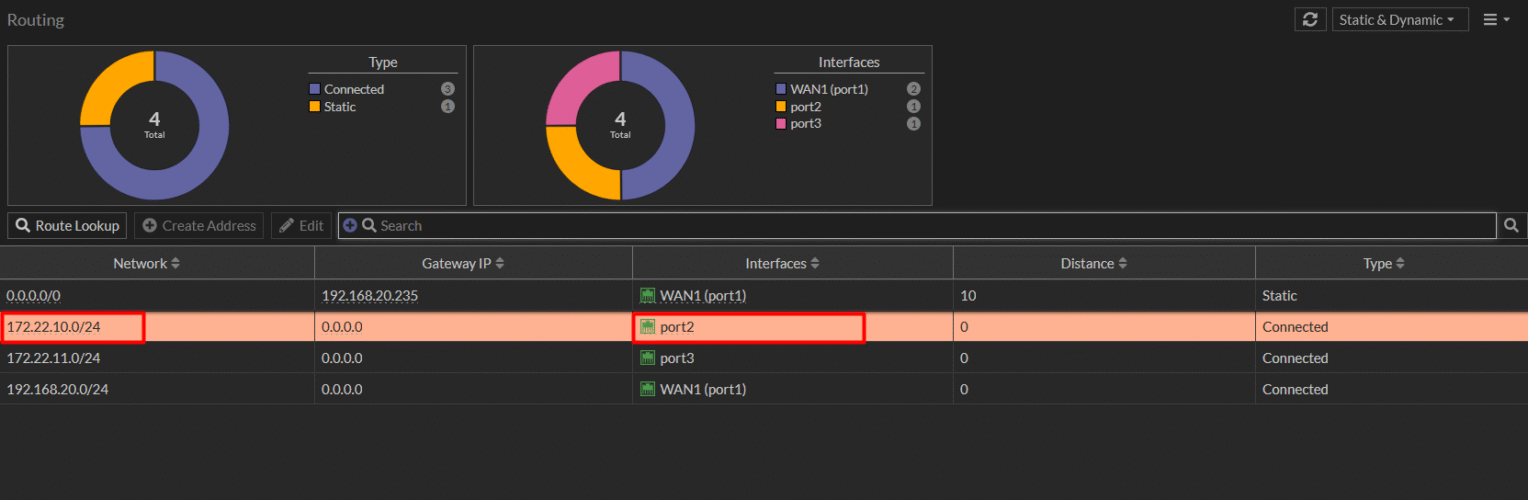Viewport: 1528px width, 500px height.
Task: Toggle the Static legend entry
Action: (x=339, y=107)
